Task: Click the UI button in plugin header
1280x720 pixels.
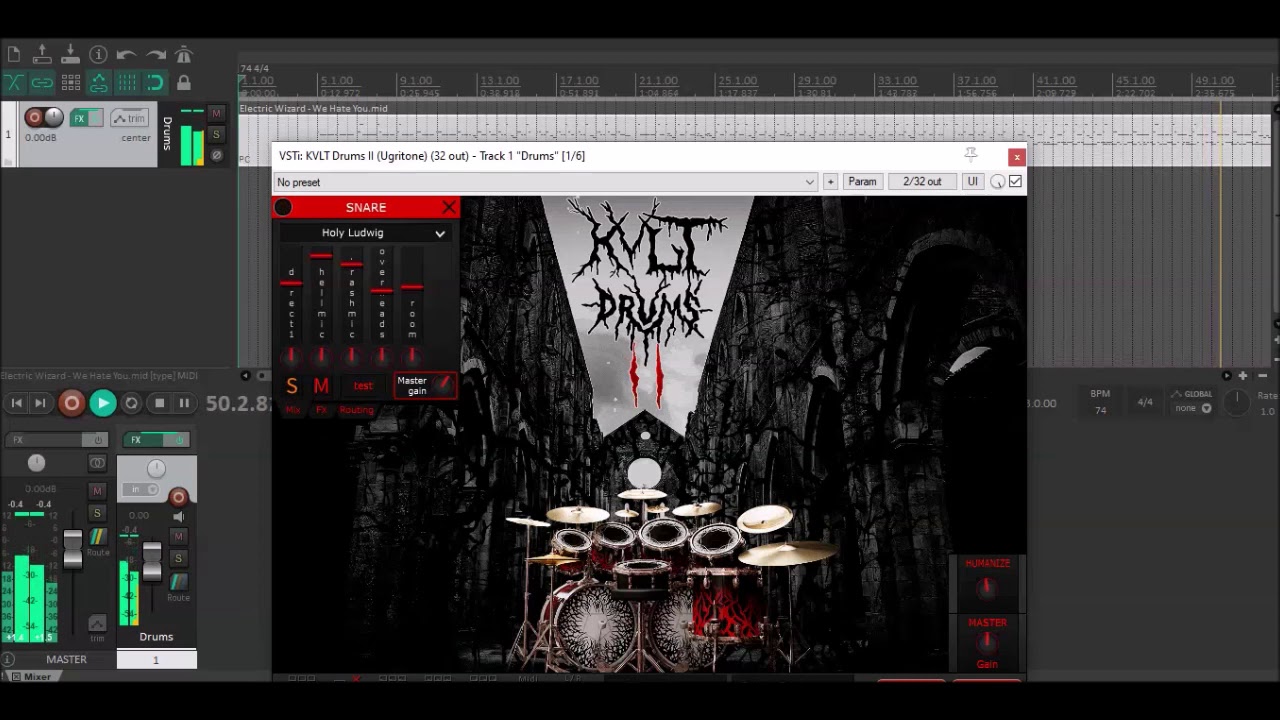Action: click(x=972, y=182)
